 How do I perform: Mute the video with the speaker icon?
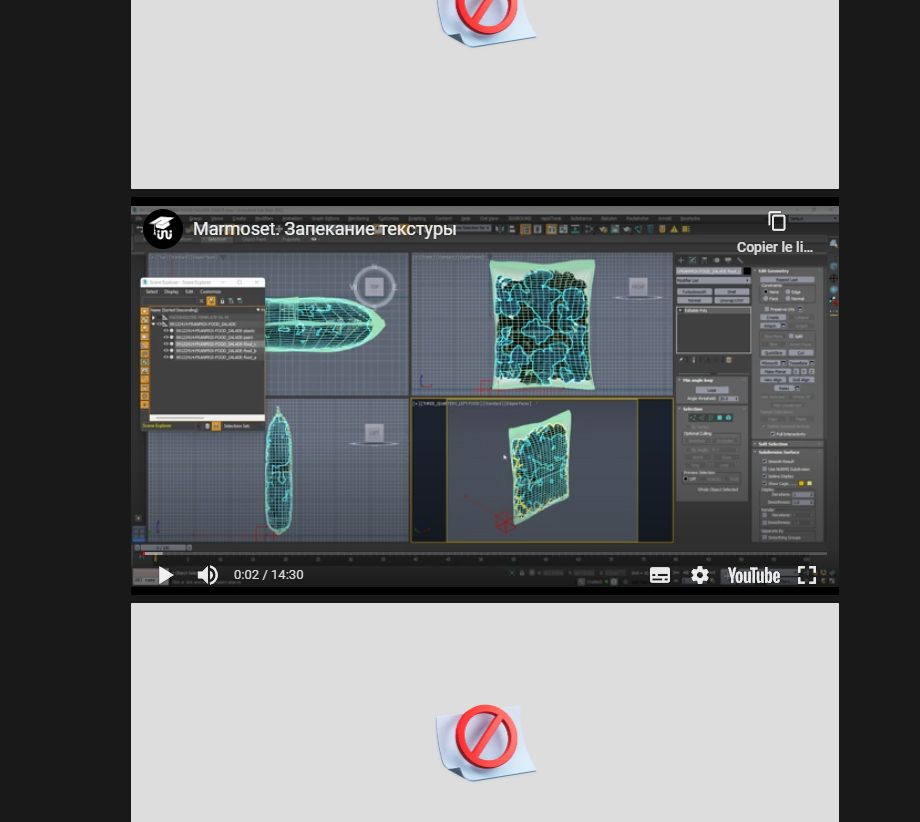point(208,575)
